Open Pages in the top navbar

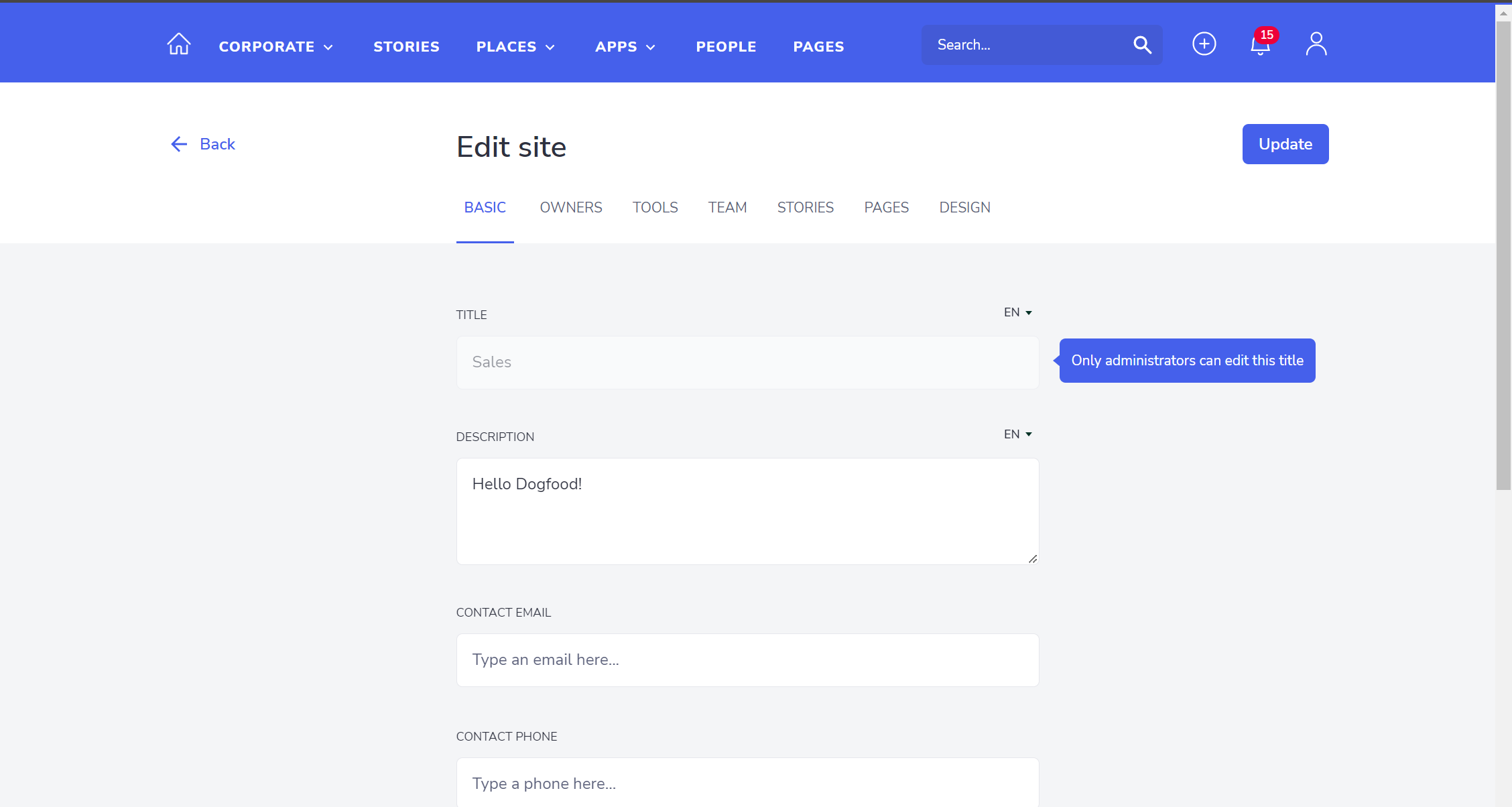pos(818,47)
